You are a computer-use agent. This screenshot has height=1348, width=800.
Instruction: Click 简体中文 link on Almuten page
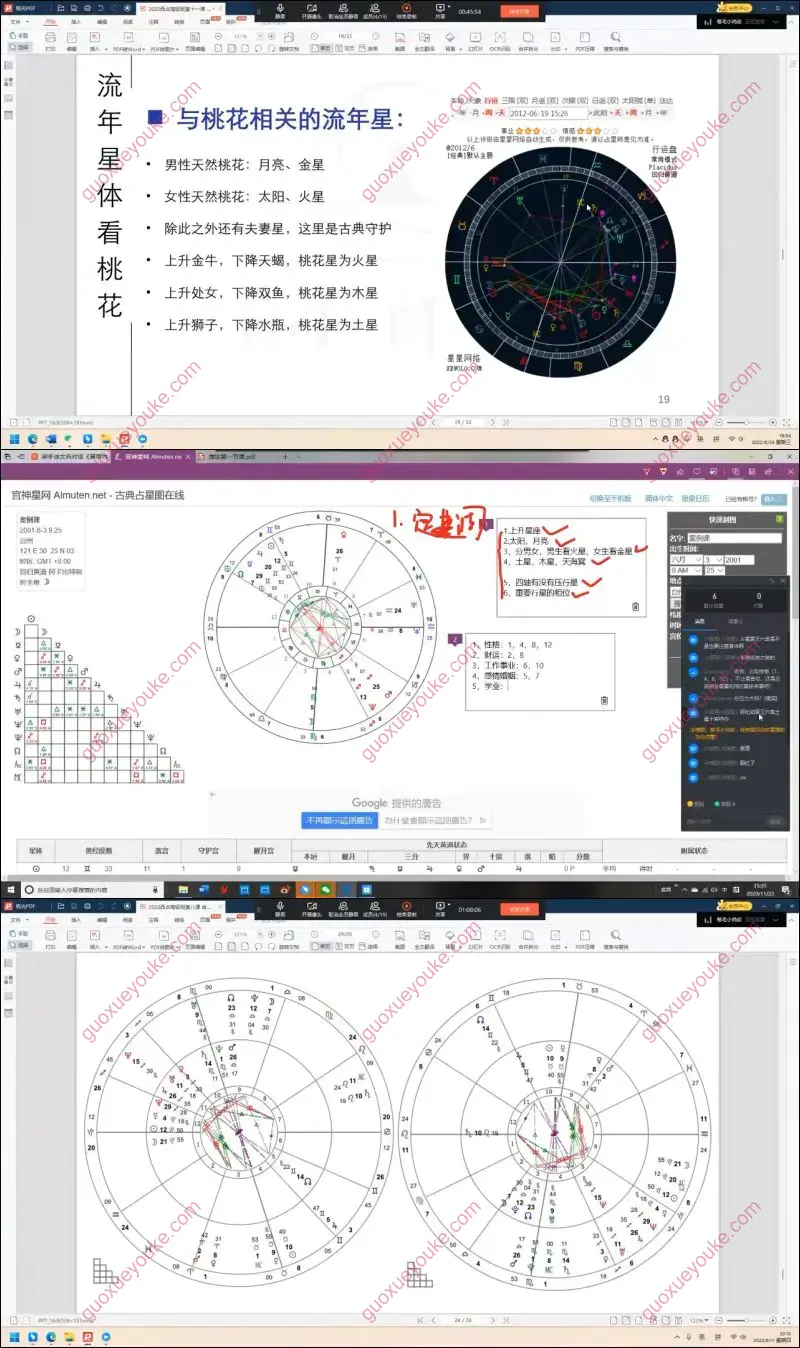pos(657,497)
